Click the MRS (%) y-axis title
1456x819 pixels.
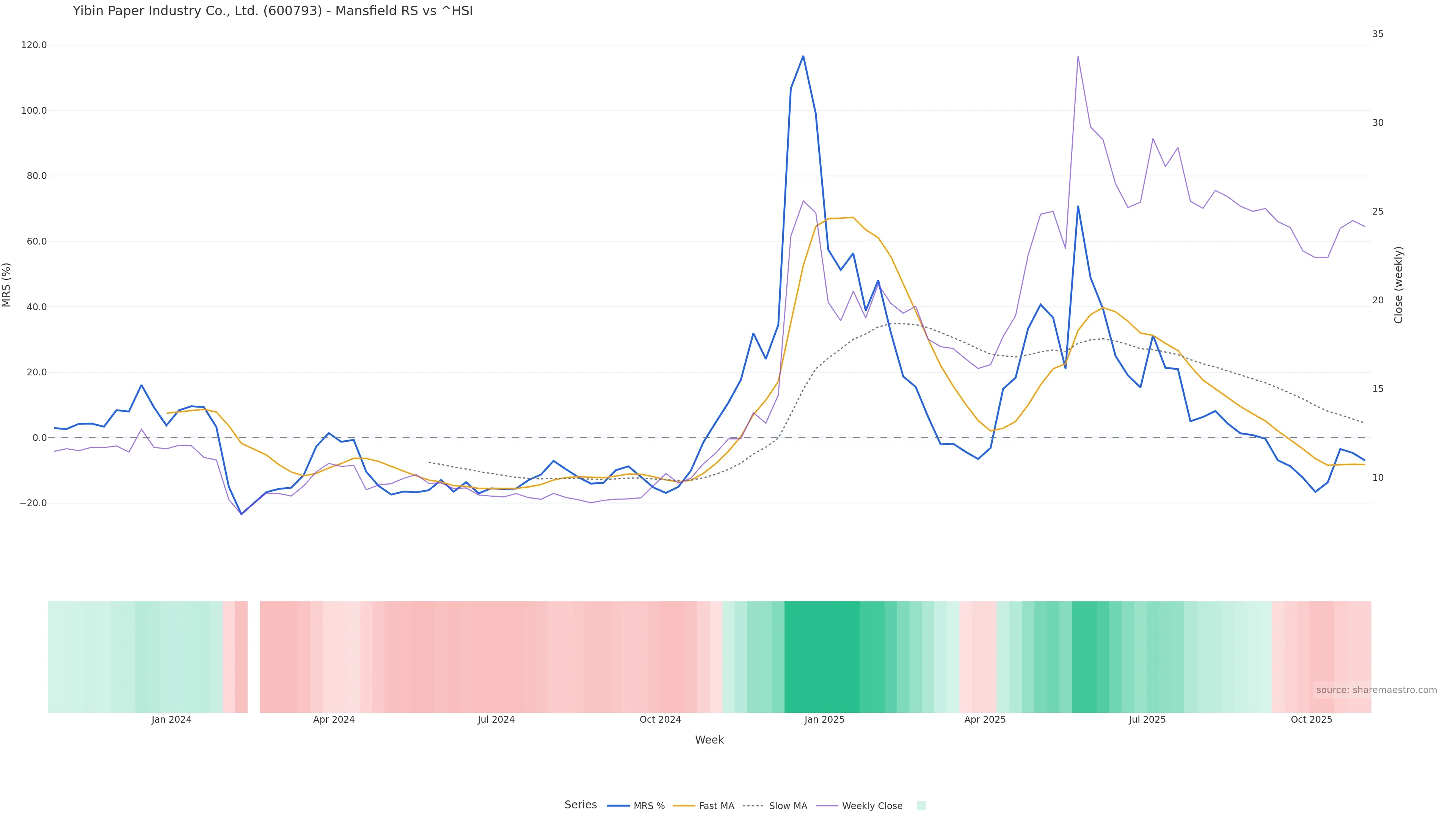click(x=7, y=285)
